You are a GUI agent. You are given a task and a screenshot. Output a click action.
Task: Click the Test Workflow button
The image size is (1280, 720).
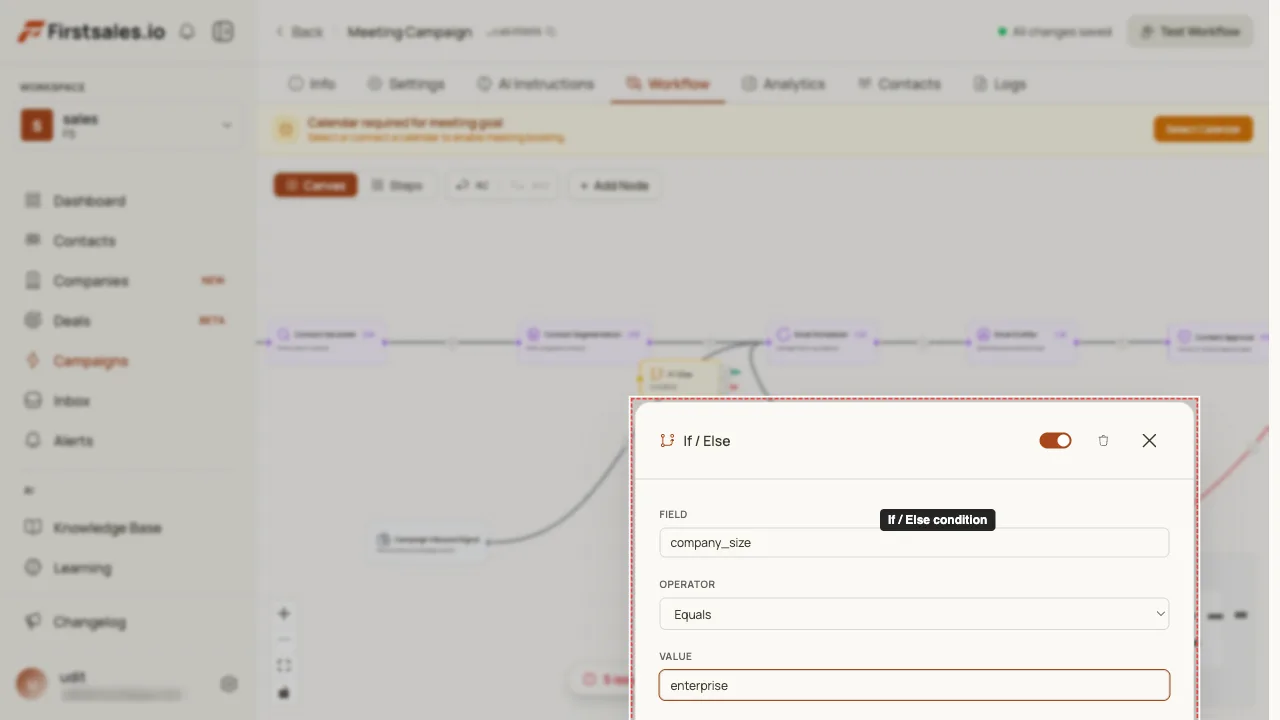pos(1190,32)
